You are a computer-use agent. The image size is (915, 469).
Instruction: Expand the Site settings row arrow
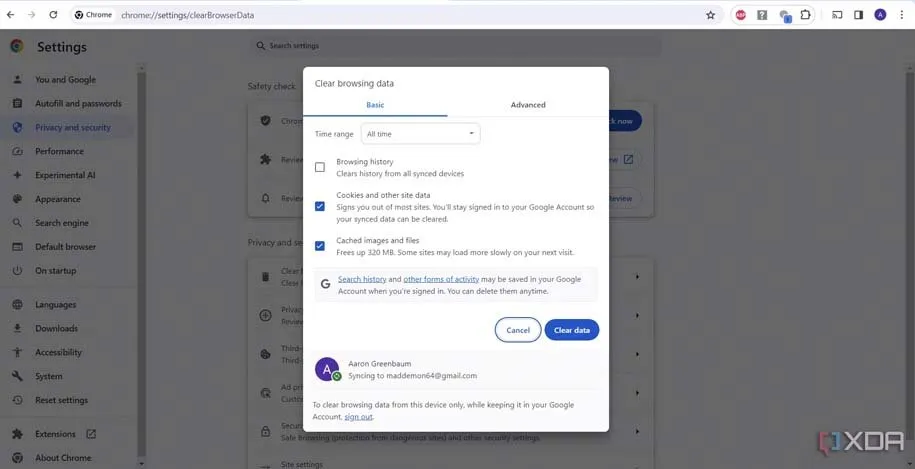coord(637,462)
